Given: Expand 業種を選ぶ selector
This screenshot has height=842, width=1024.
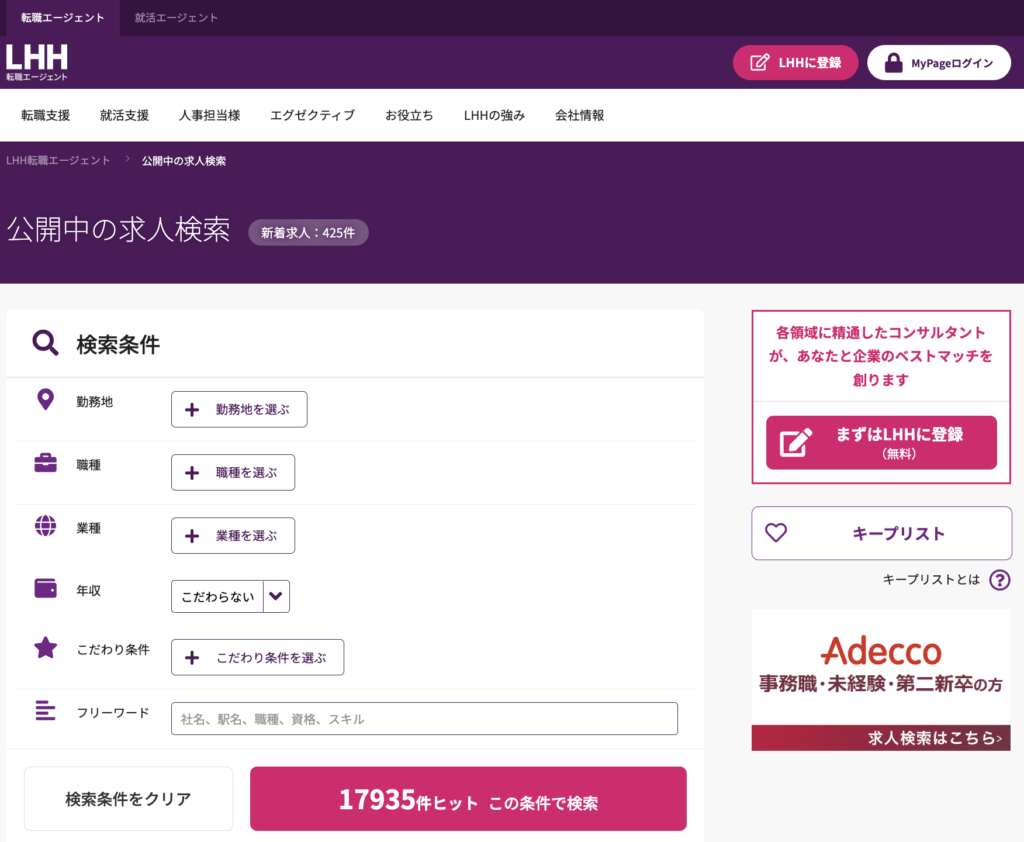Looking at the screenshot, I should [232, 536].
